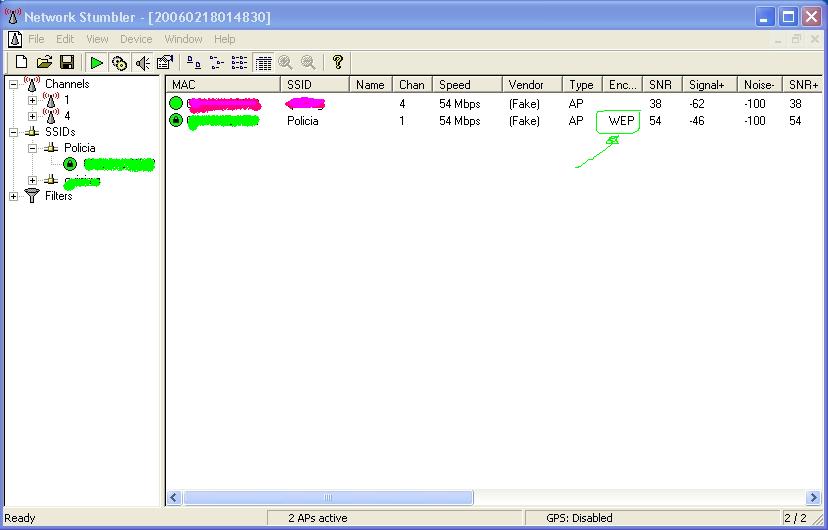Collapse the Policia SSID node

(x=32, y=148)
